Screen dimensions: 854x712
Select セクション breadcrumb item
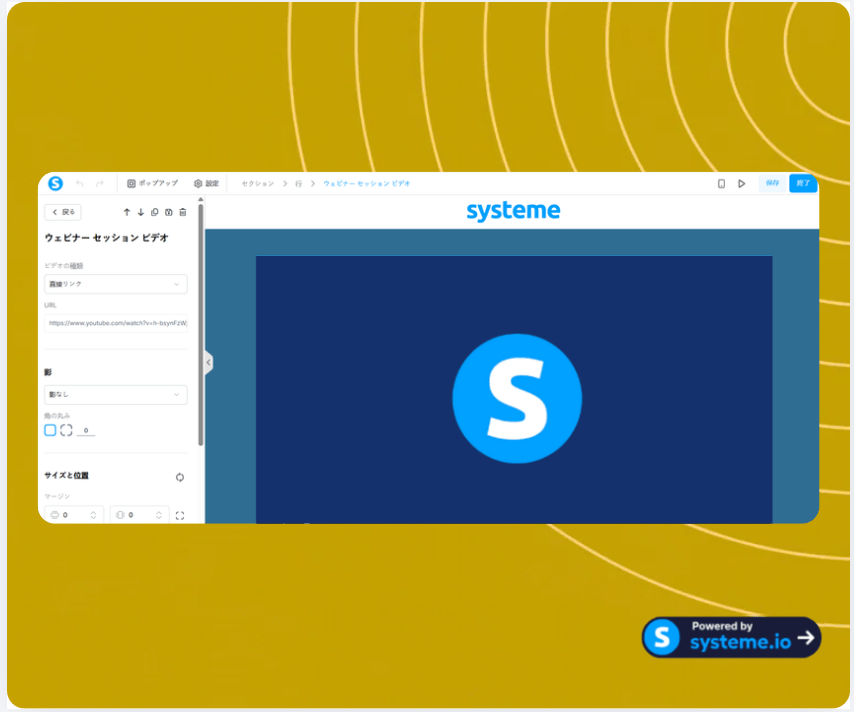pyautogui.click(x=258, y=184)
